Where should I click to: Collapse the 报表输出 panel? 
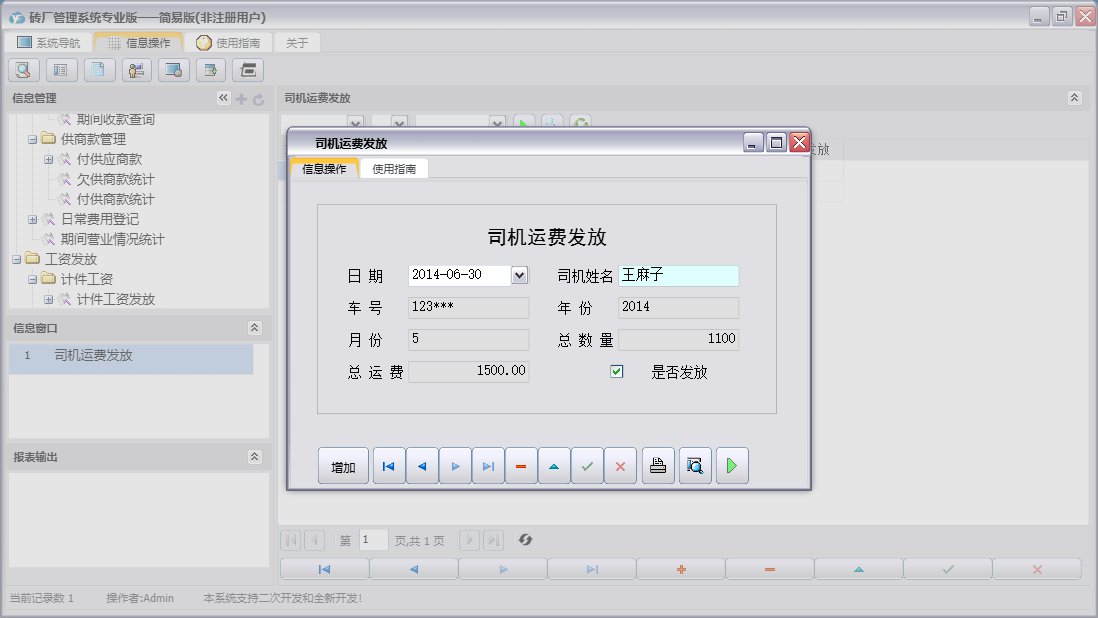pyautogui.click(x=254, y=457)
